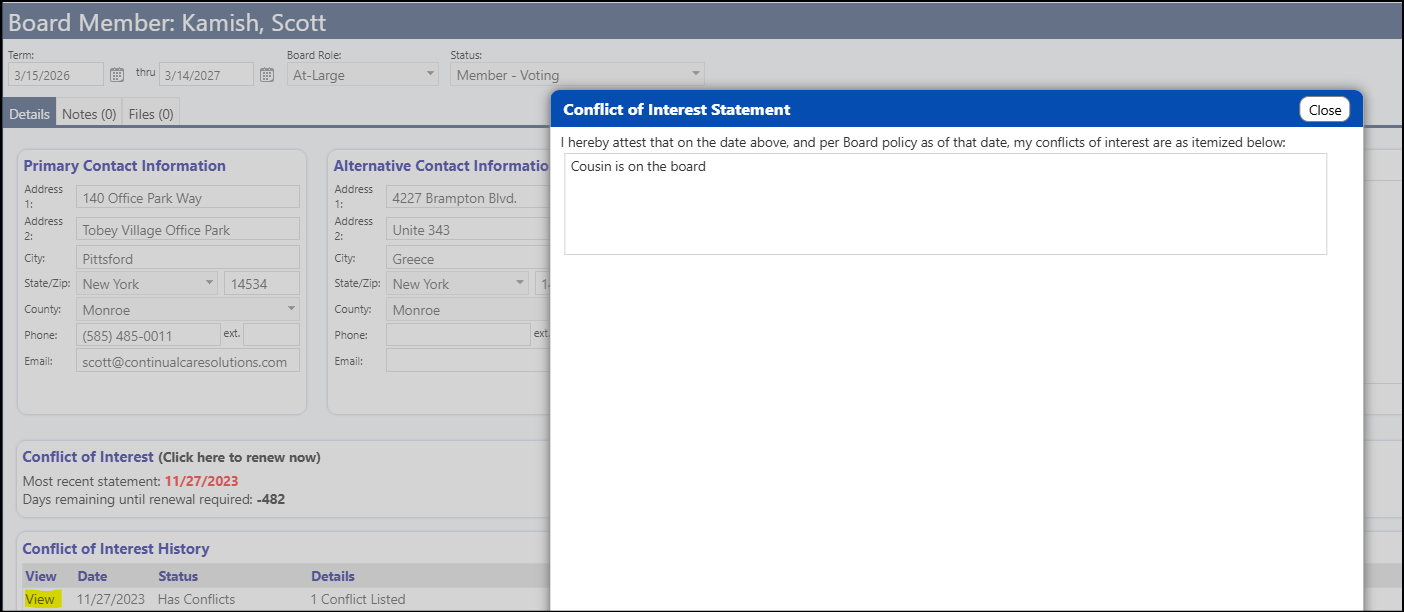Click the primary City Pittsford field
The height and width of the screenshot is (612, 1404).
point(188,259)
